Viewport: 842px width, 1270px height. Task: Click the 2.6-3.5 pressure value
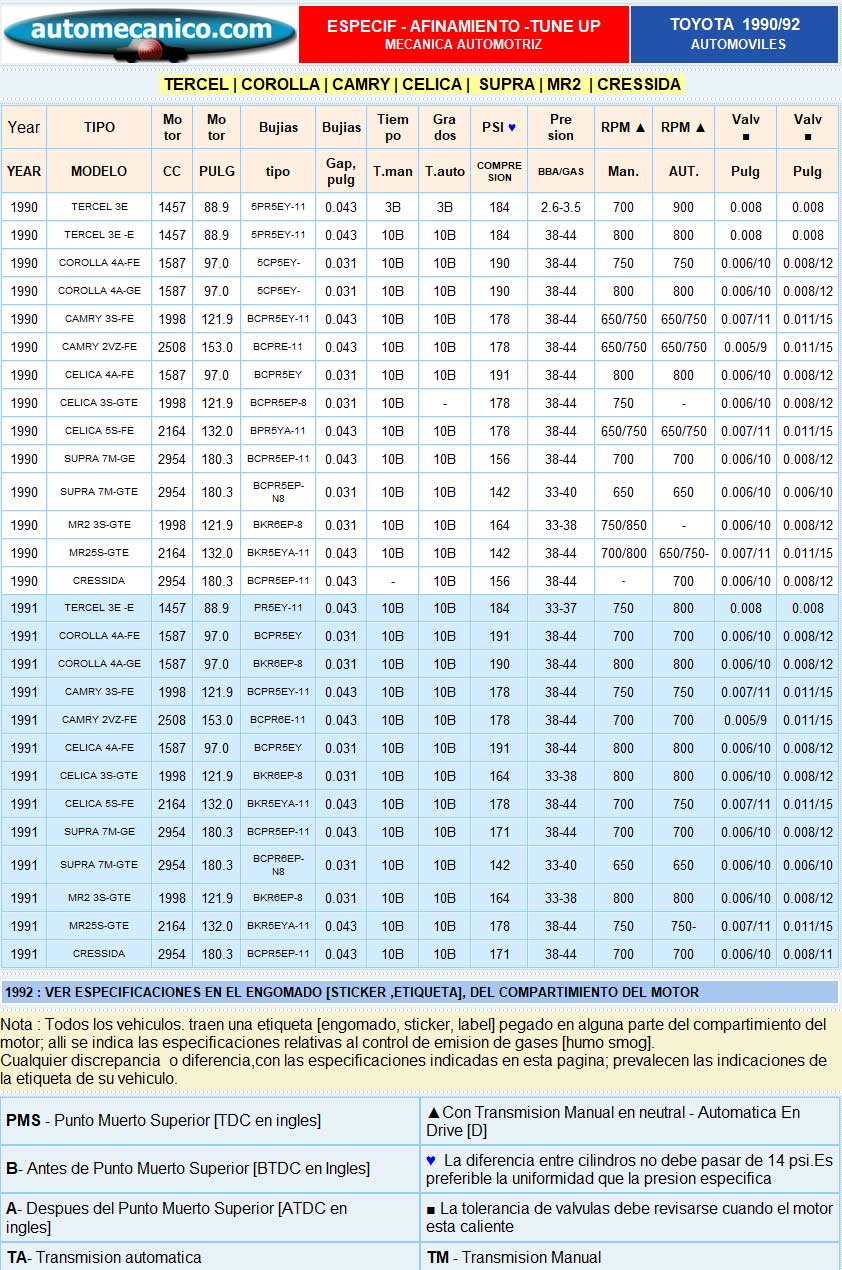coord(561,207)
